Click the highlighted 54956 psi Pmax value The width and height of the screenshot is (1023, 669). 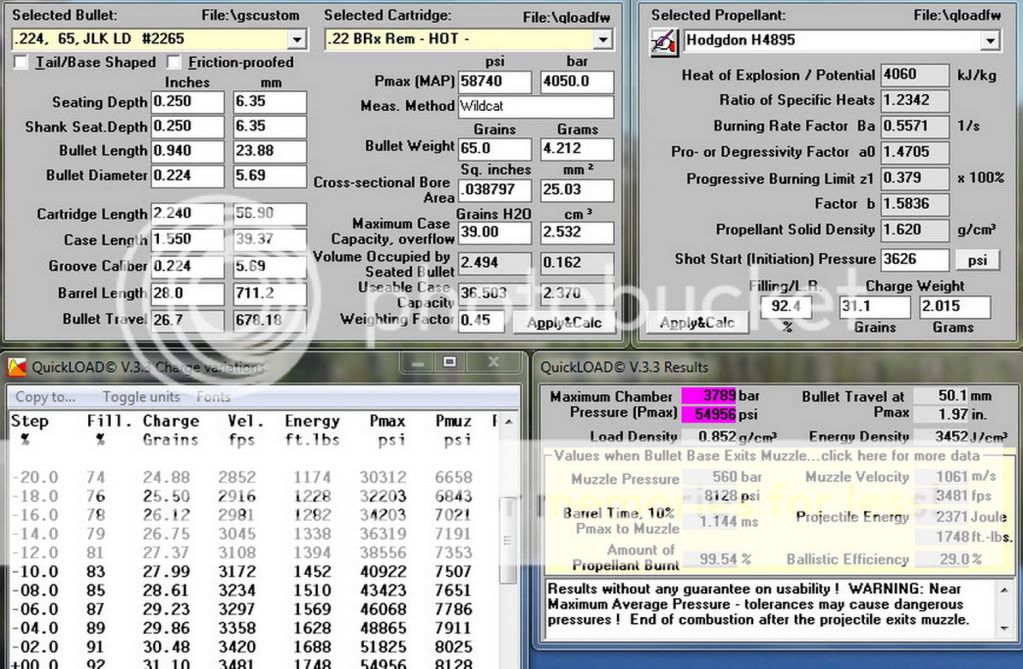click(x=709, y=414)
